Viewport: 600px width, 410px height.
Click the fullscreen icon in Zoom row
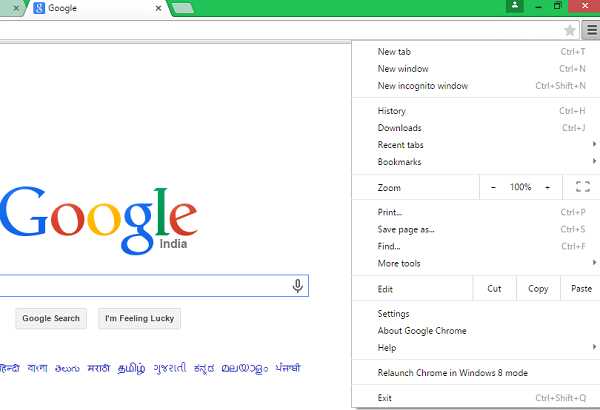click(583, 187)
